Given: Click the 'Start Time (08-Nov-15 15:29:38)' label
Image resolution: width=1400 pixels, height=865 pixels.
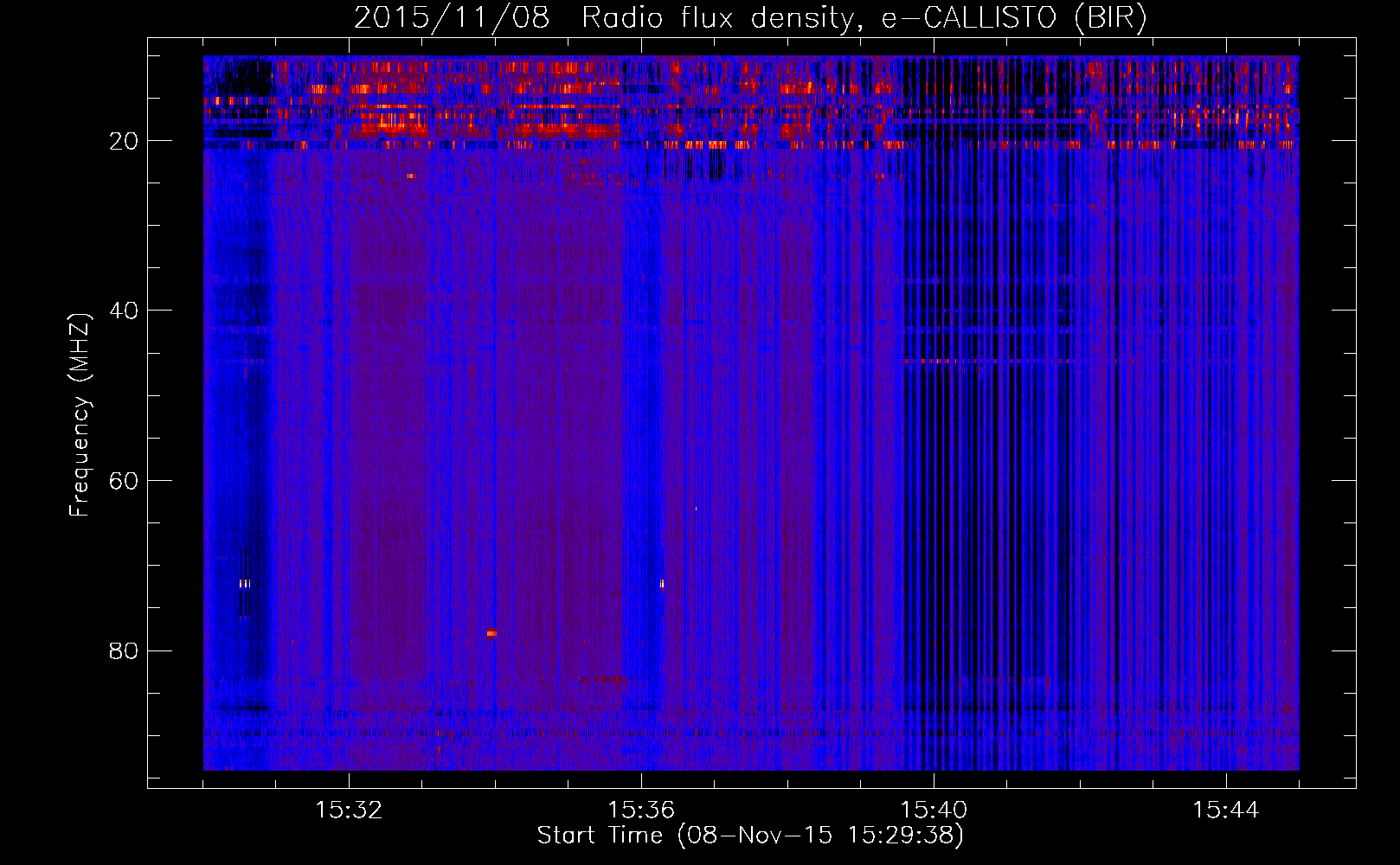Looking at the screenshot, I should pyautogui.click(x=750, y=836).
